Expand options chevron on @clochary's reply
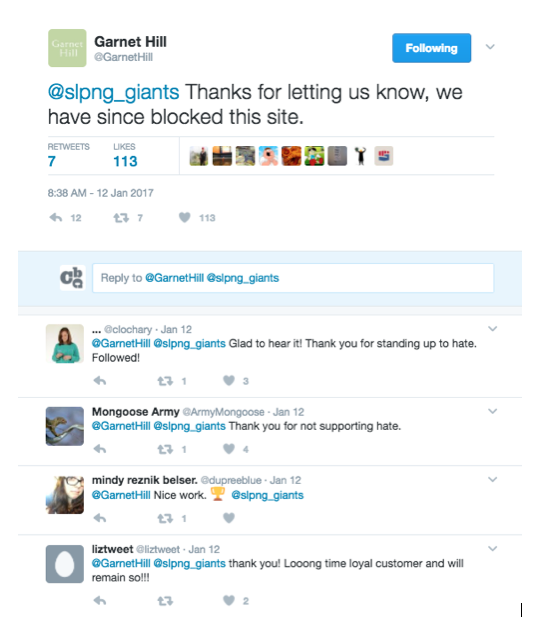537x621 pixels. tap(493, 329)
